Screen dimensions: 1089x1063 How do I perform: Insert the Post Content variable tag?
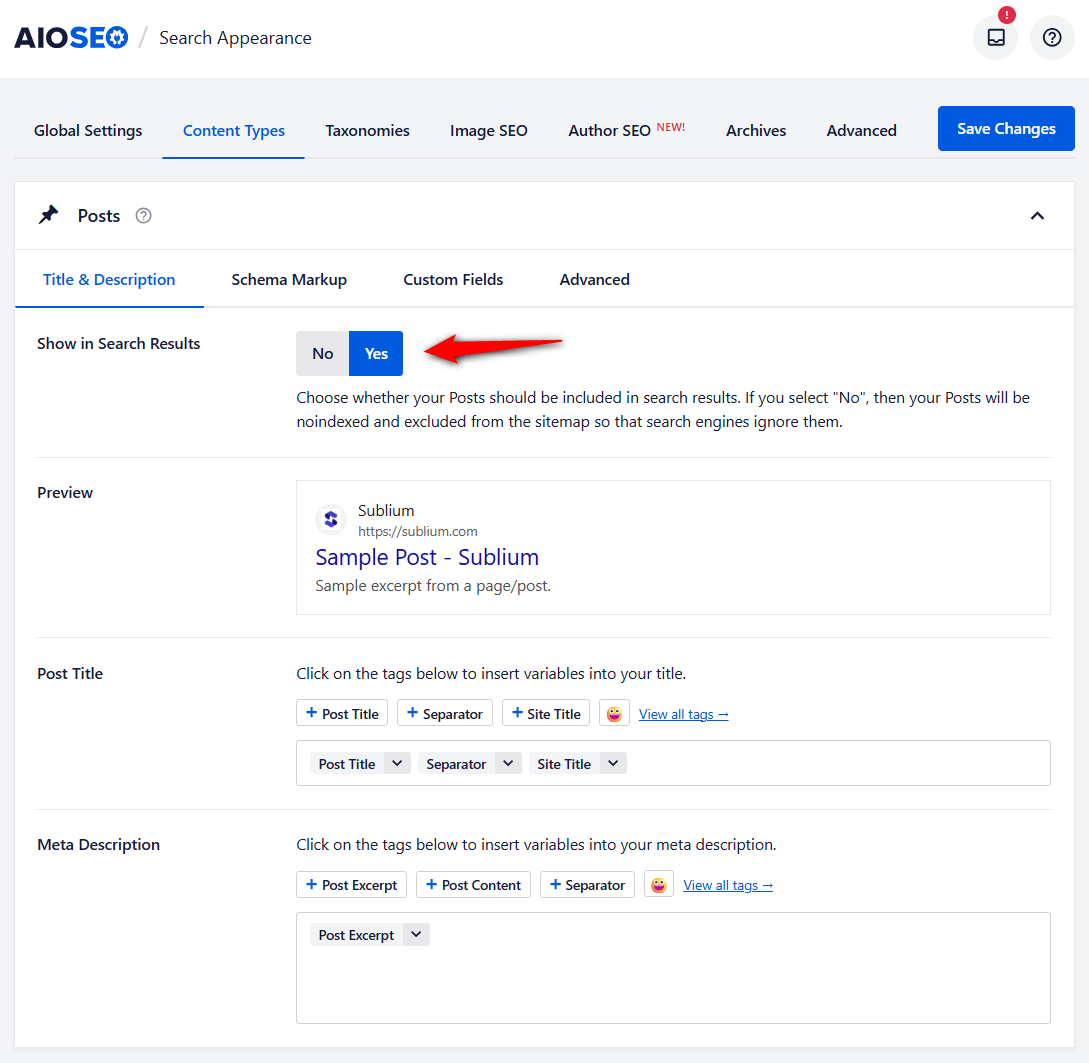point(473,884)
